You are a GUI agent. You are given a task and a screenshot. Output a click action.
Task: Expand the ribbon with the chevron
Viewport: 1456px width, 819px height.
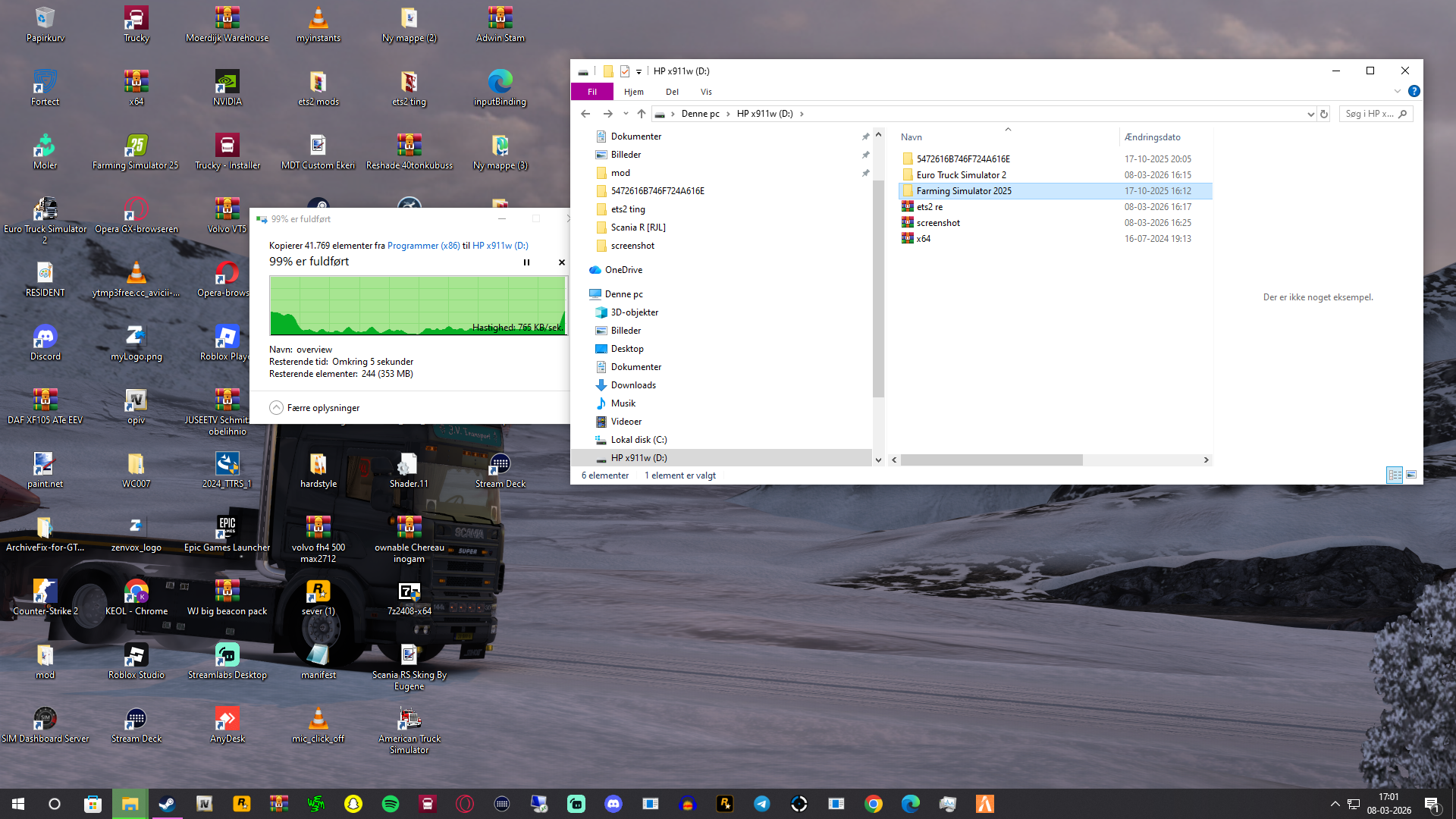coord(1397,91)
